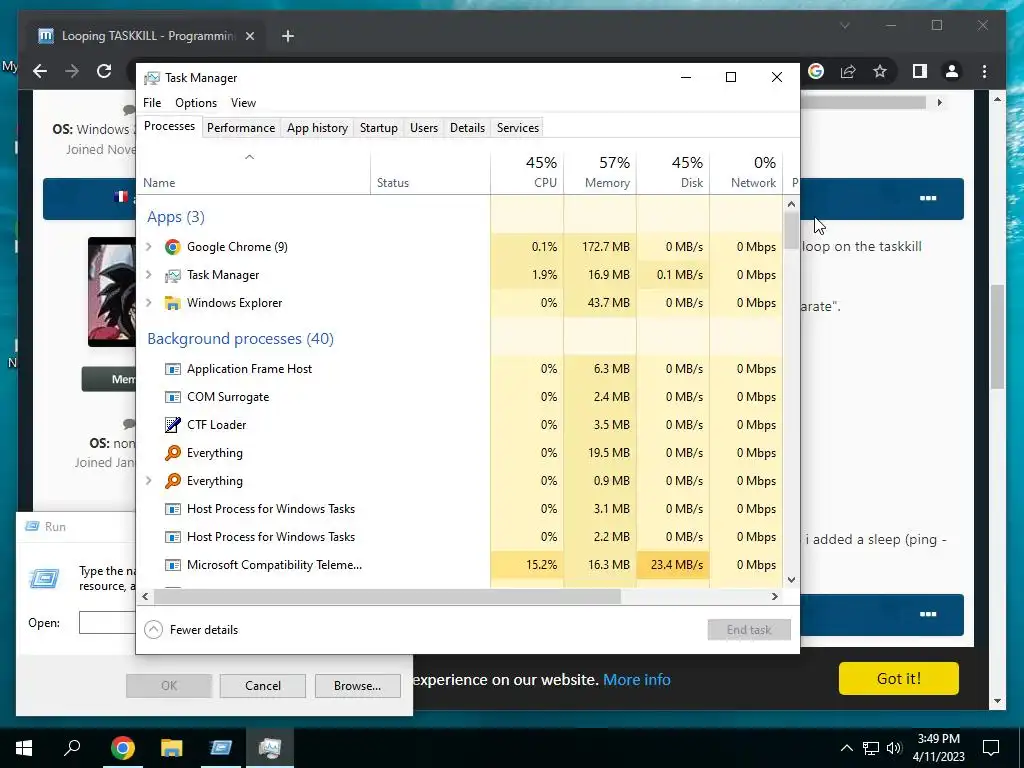Click Browse in the Run dialog
The image size is (1024, 768).
pos(357,686)
